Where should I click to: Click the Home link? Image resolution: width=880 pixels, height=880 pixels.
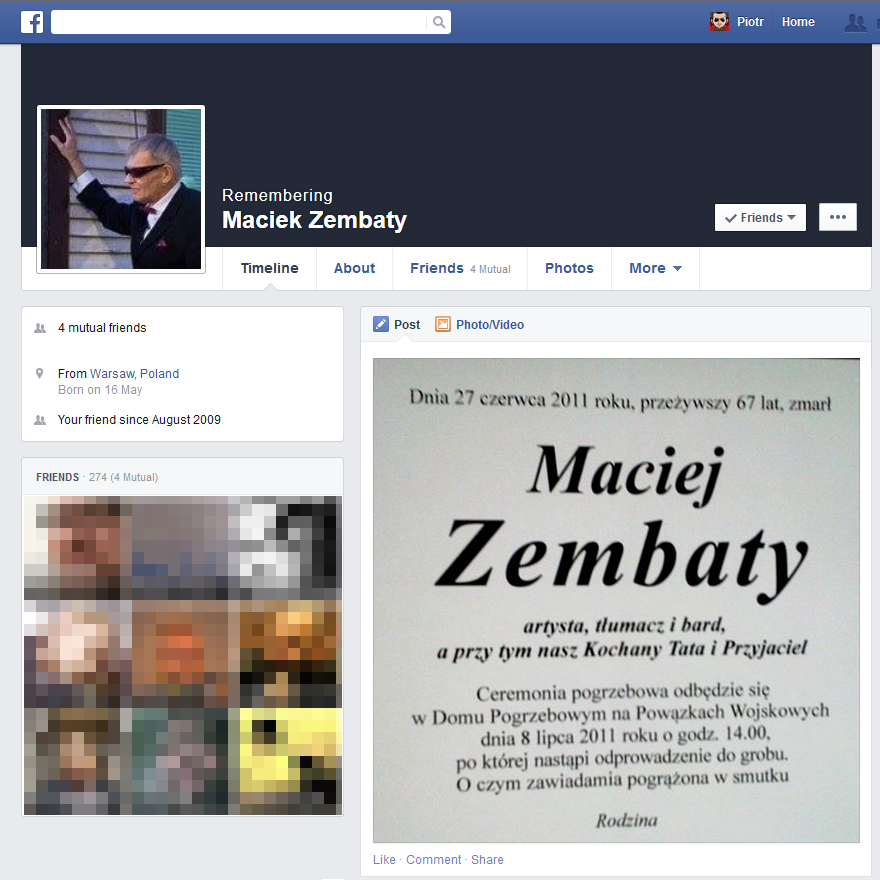798,22
